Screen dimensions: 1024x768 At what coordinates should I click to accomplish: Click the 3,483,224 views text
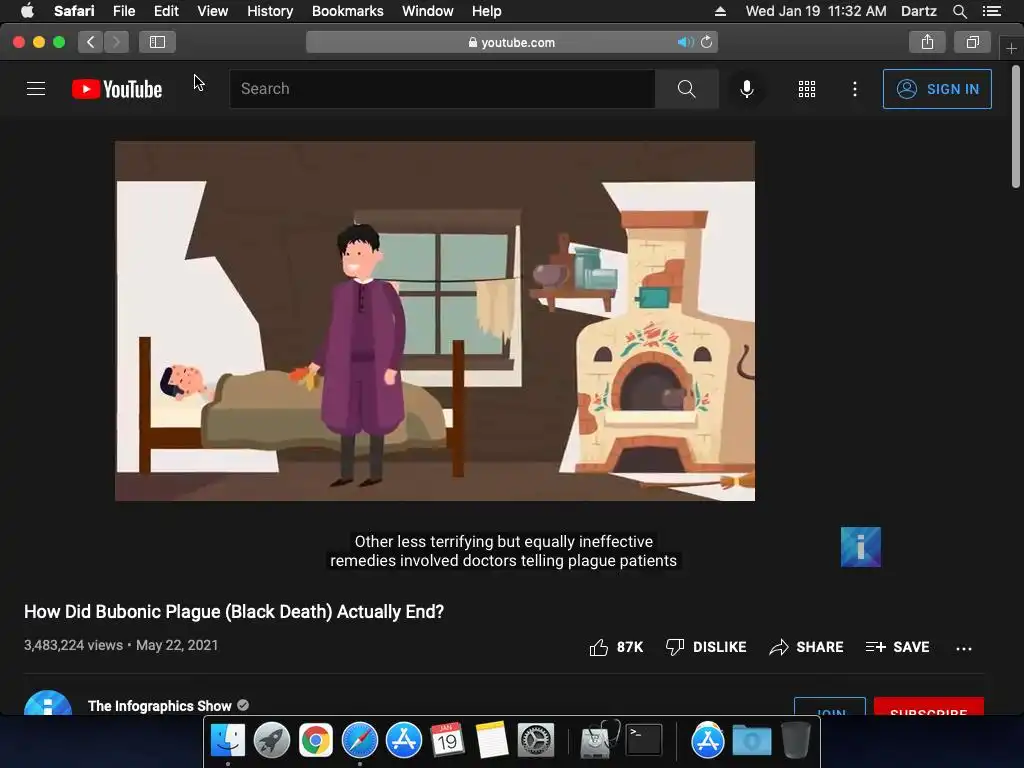tap(73, 645)
